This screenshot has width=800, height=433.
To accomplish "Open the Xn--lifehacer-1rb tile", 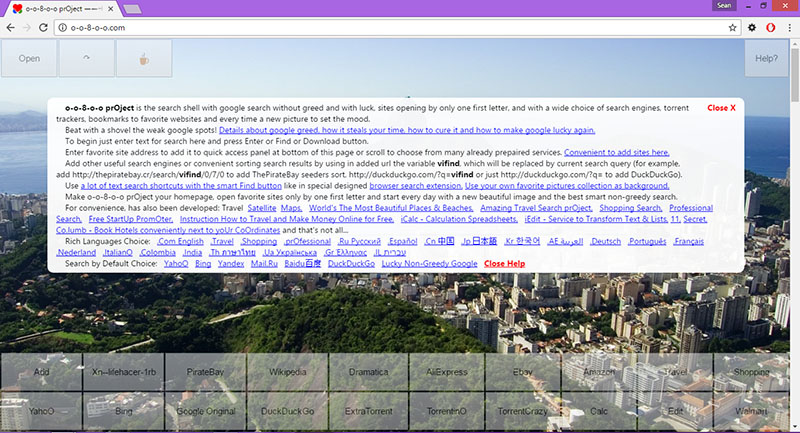I will coord(123,372).
